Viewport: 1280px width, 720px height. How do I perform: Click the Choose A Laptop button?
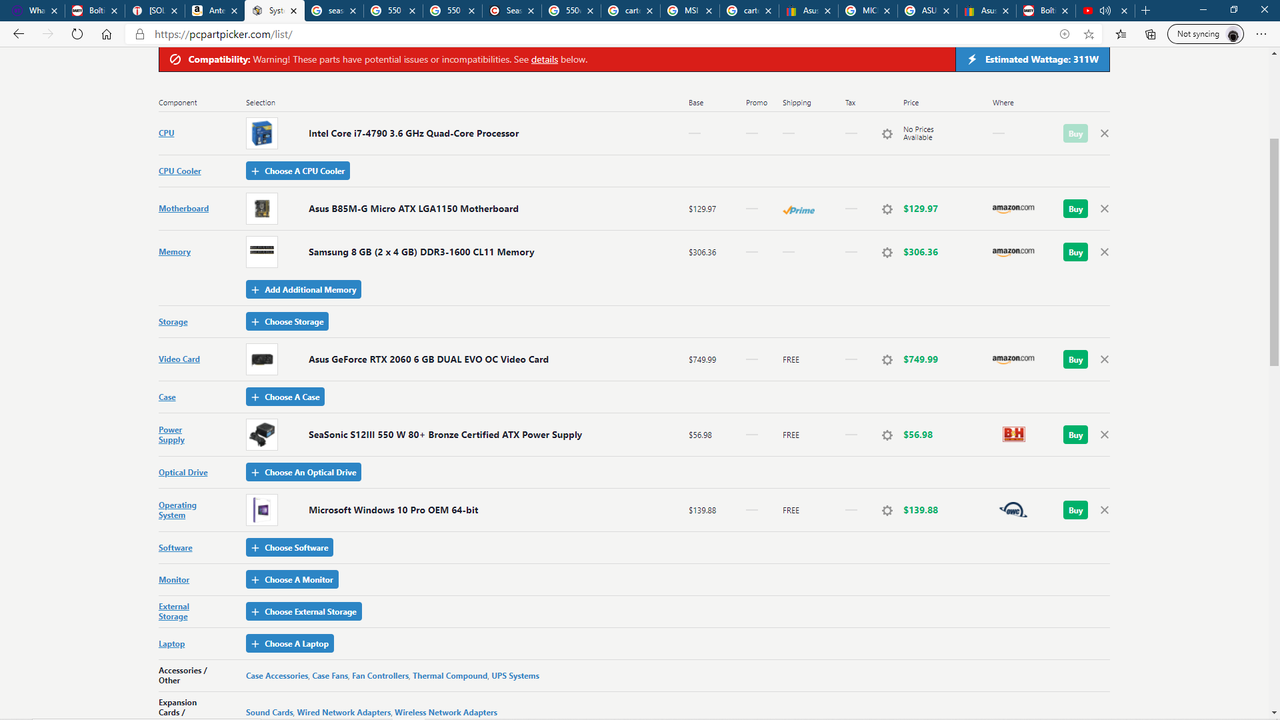290,644
